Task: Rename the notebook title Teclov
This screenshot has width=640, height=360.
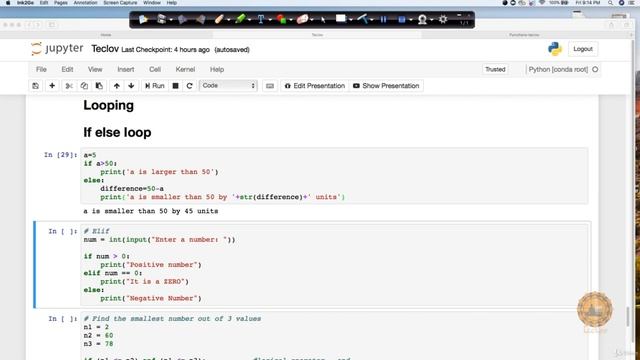Action: (105, 49)
